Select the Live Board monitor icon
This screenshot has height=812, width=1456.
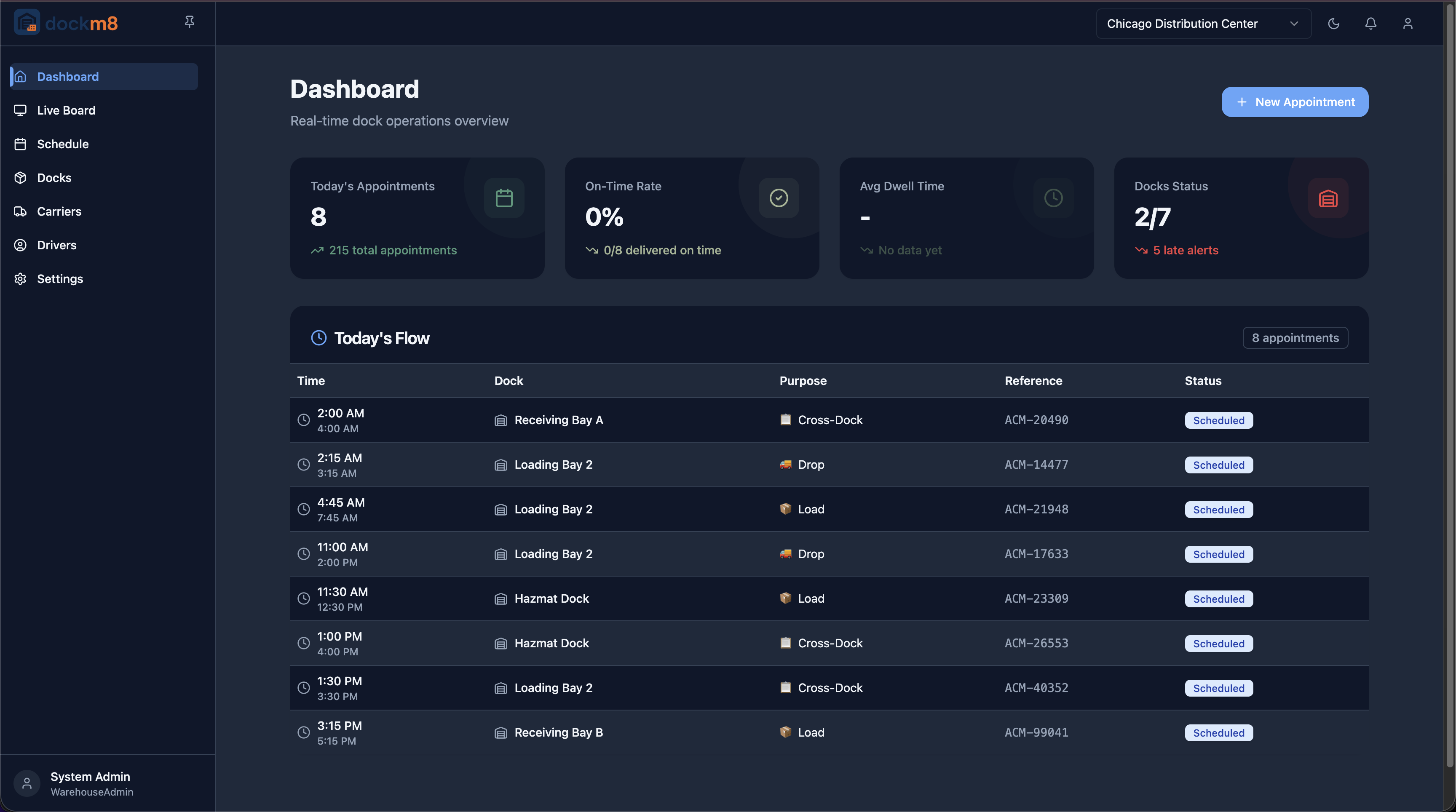(20, 110)
